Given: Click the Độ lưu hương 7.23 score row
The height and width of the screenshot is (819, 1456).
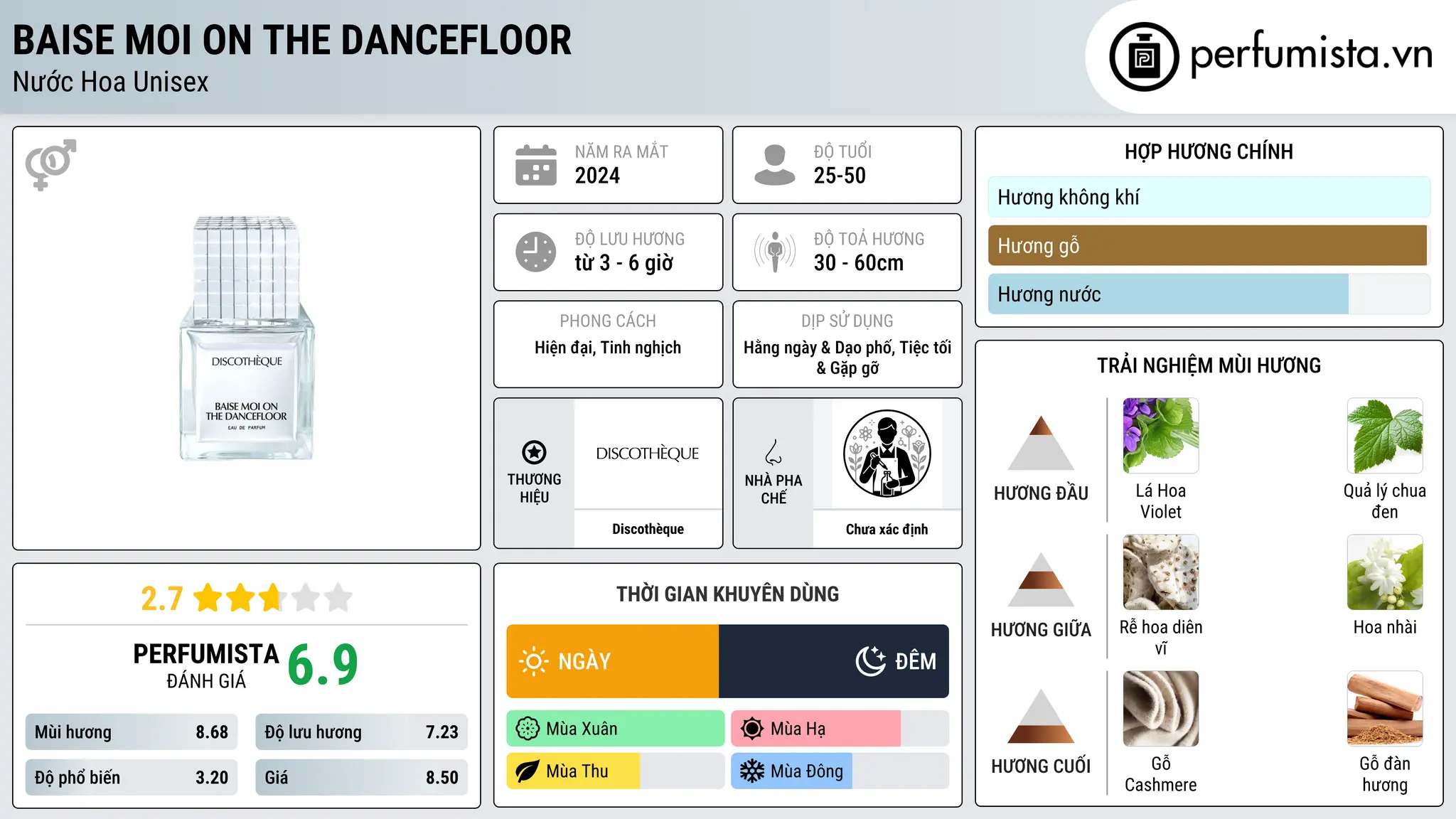Looking at the screenshot, I should 361,732.
